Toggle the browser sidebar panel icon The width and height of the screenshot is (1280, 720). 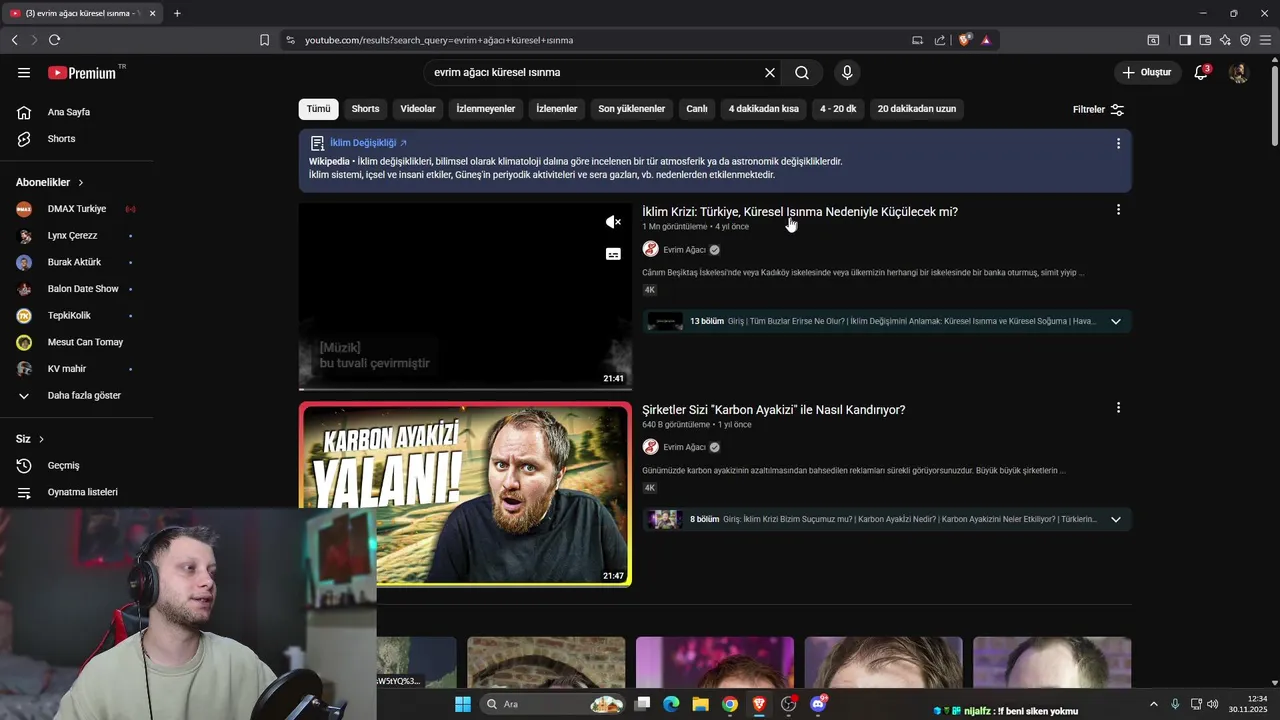click(x=1185, y=40)
